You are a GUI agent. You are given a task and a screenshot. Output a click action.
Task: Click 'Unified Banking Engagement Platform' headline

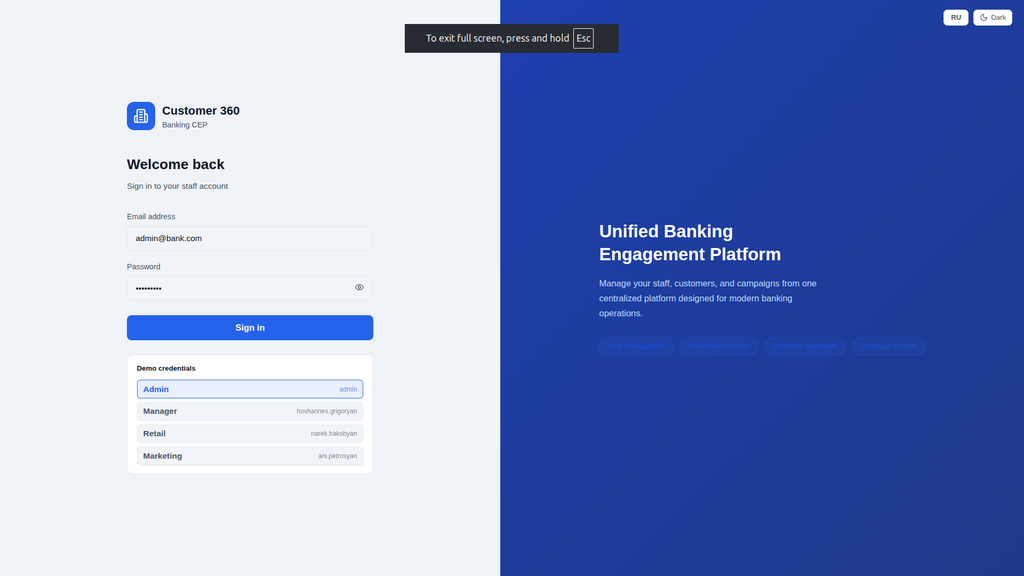click(690, 243)
